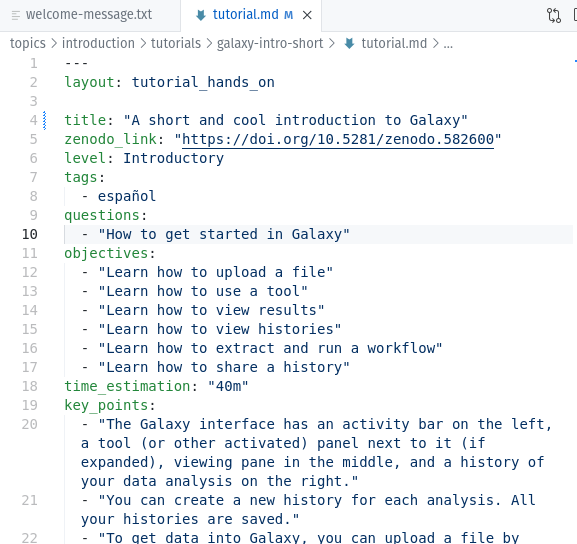The height and width of the screenshot is (544, 577).
Task: Open changes with the compare icon
Action: click(554, 15)
